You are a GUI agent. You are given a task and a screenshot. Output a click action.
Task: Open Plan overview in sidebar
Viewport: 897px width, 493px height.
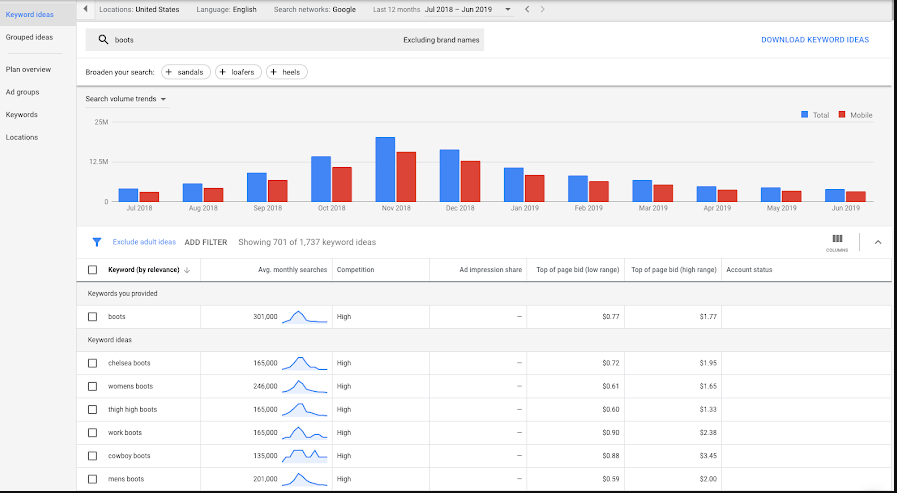29,69
